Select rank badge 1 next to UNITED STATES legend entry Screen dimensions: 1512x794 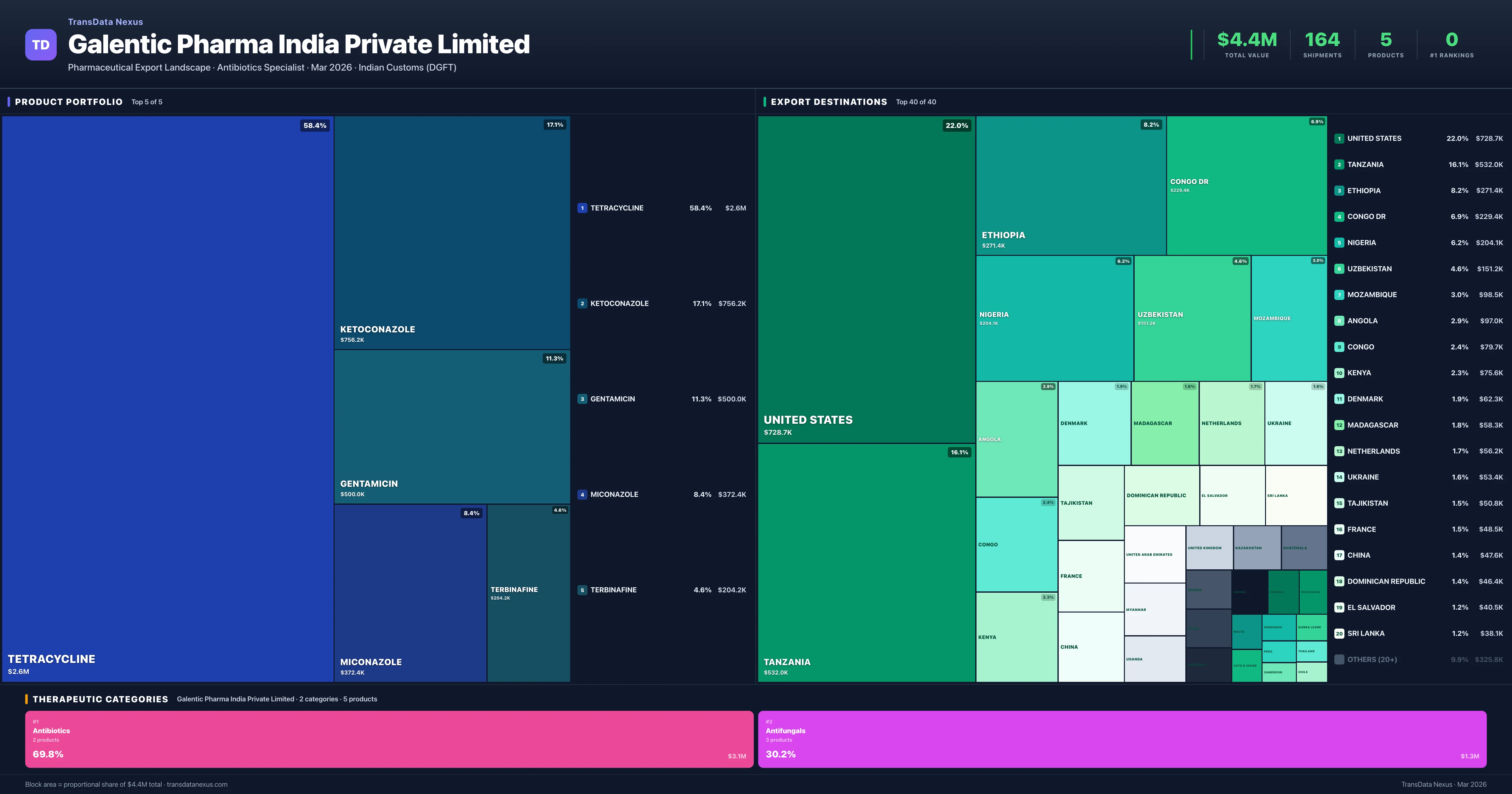coord(1339,138)
